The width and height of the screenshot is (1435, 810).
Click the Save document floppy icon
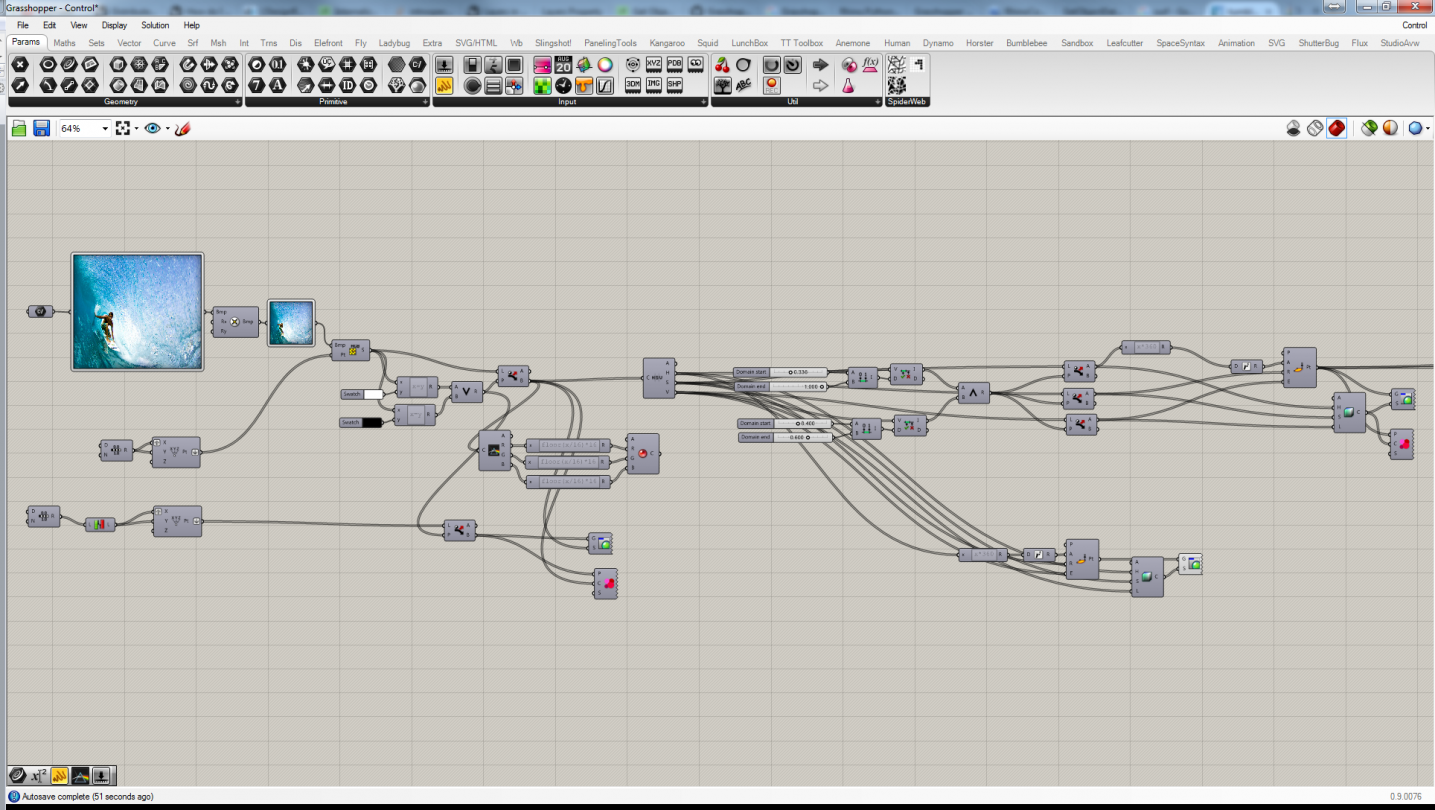[x=41, y=128]
